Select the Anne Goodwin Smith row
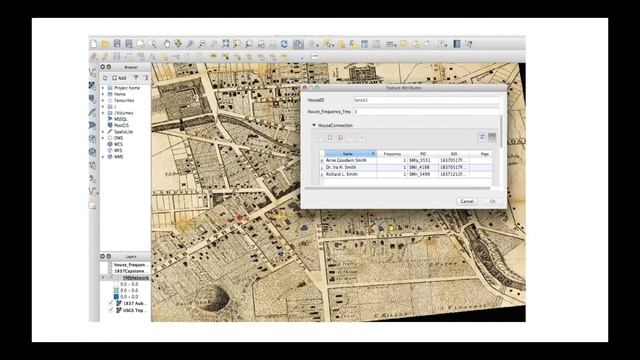This screenshot has width=640, height=360. [406, 160]
